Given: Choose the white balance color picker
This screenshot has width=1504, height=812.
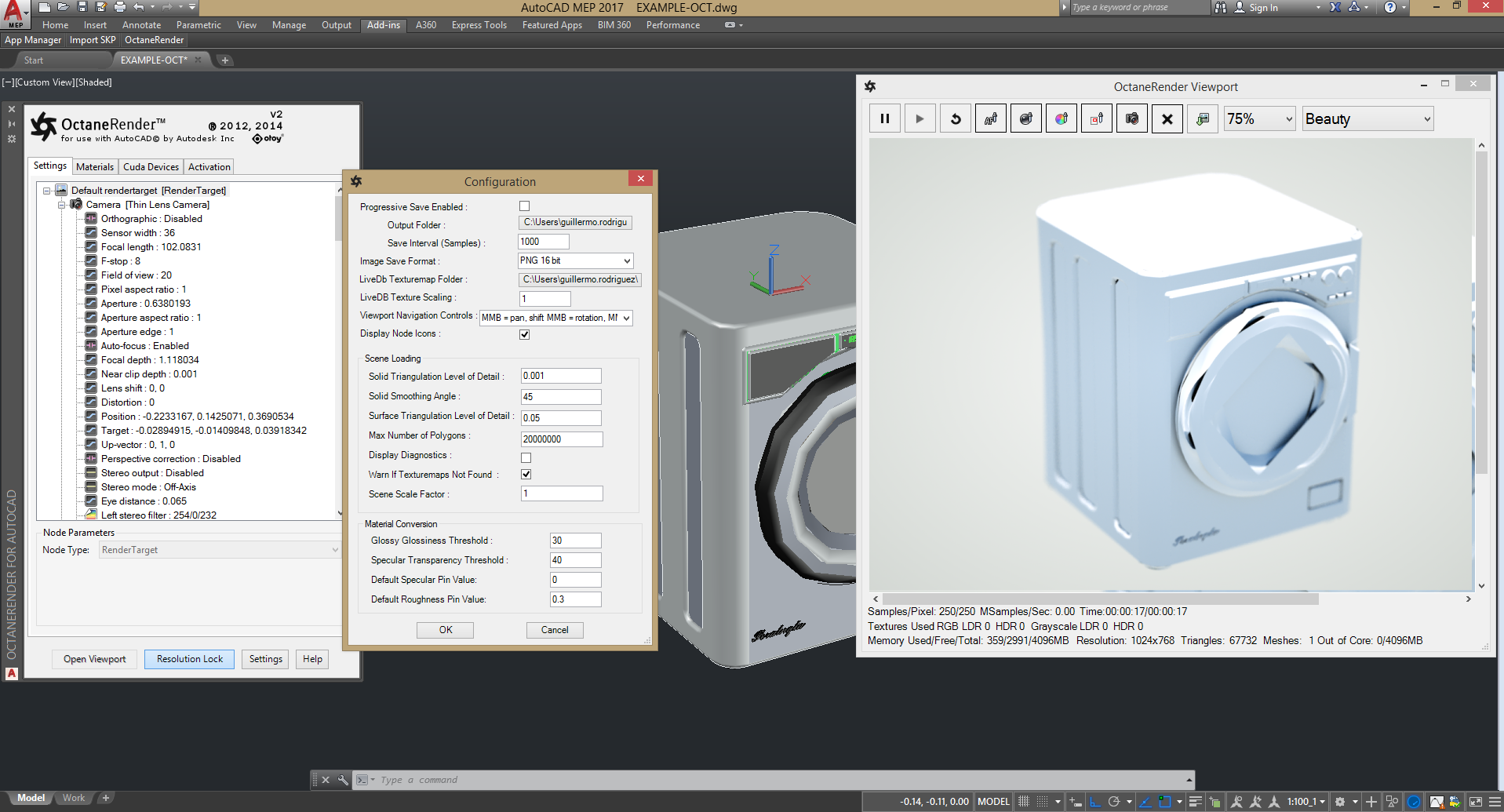Looking at the screenshot, I should [x=1062, y=119].
